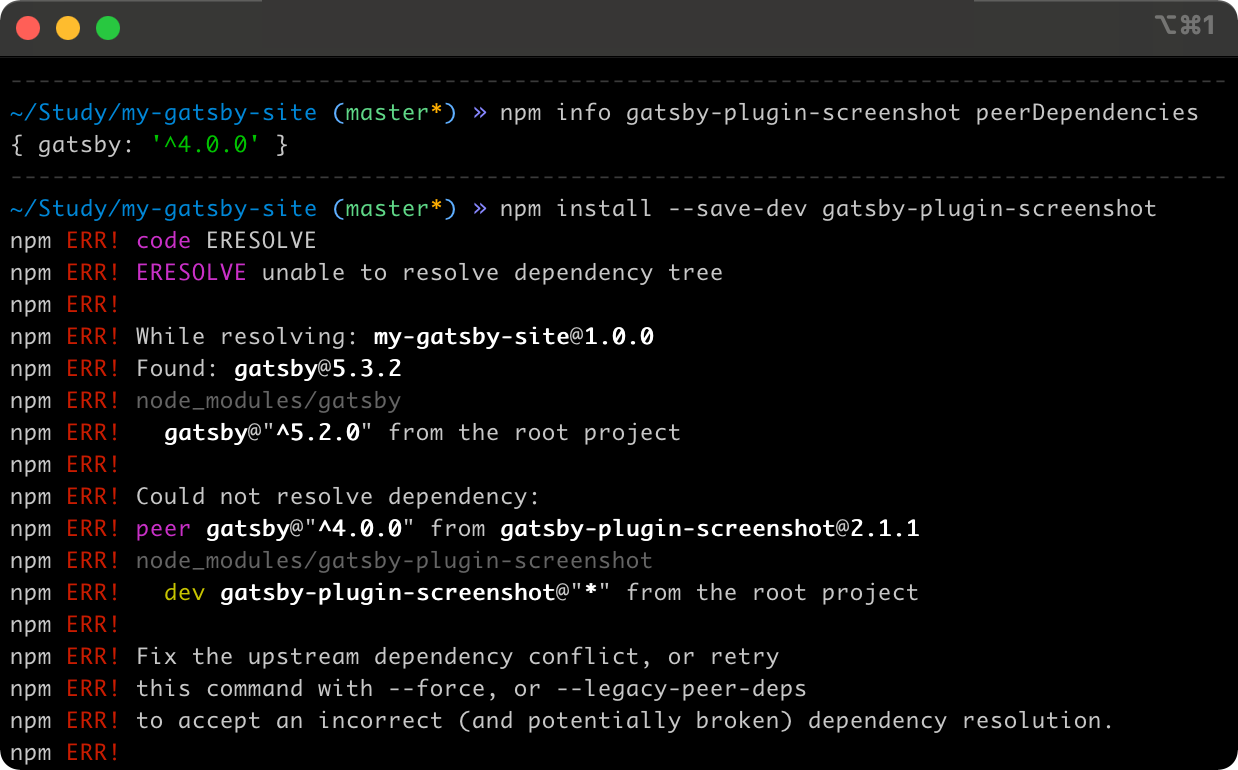1238x770 pixels.
Task: Click the red close window button
Action: coord(28,28)
